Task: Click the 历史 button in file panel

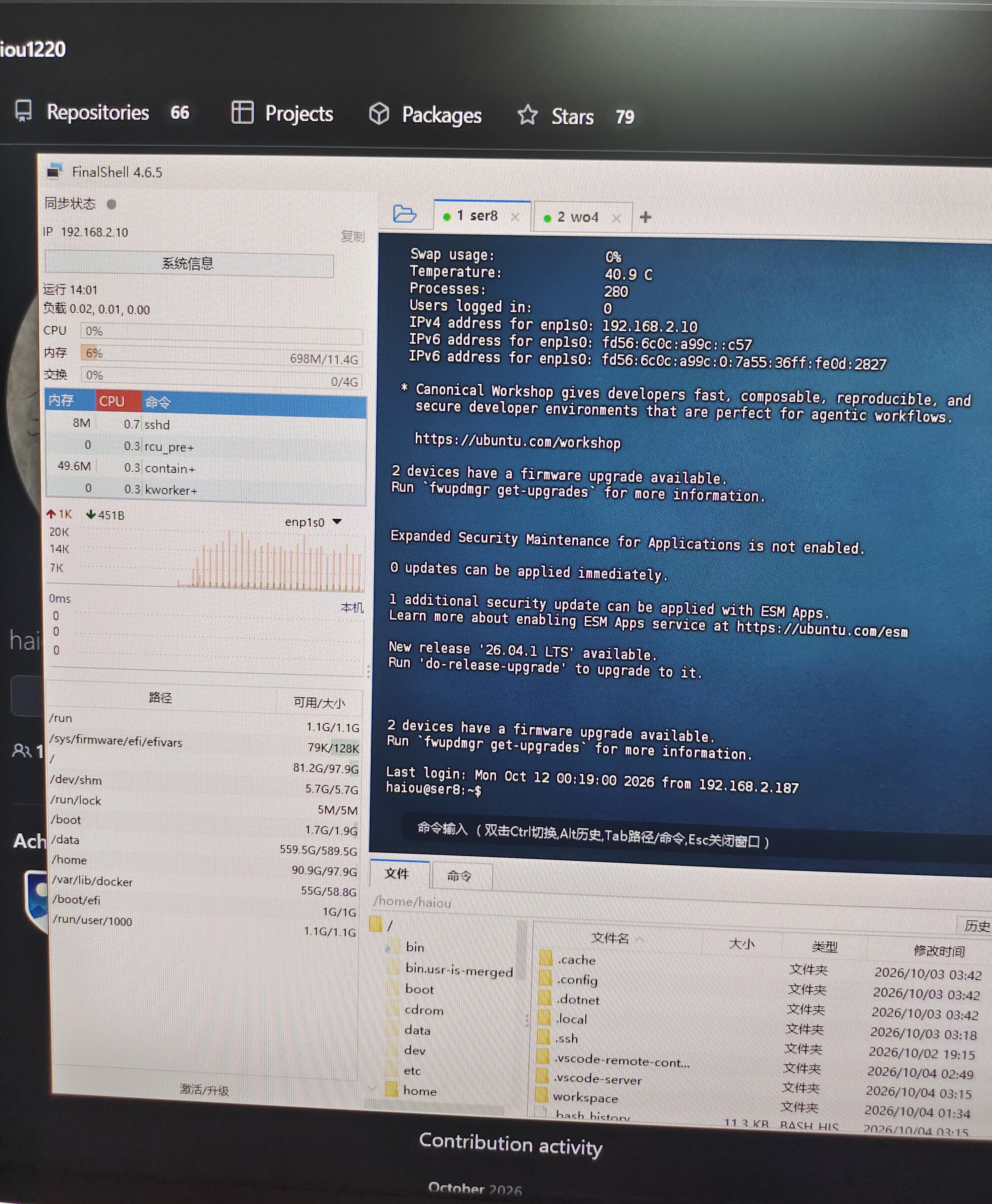Action: coord(976,925)
